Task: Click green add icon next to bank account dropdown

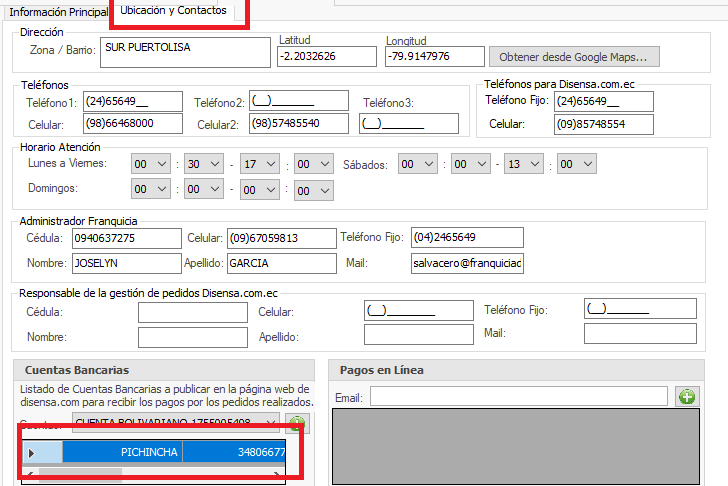Action: (298, 423)
